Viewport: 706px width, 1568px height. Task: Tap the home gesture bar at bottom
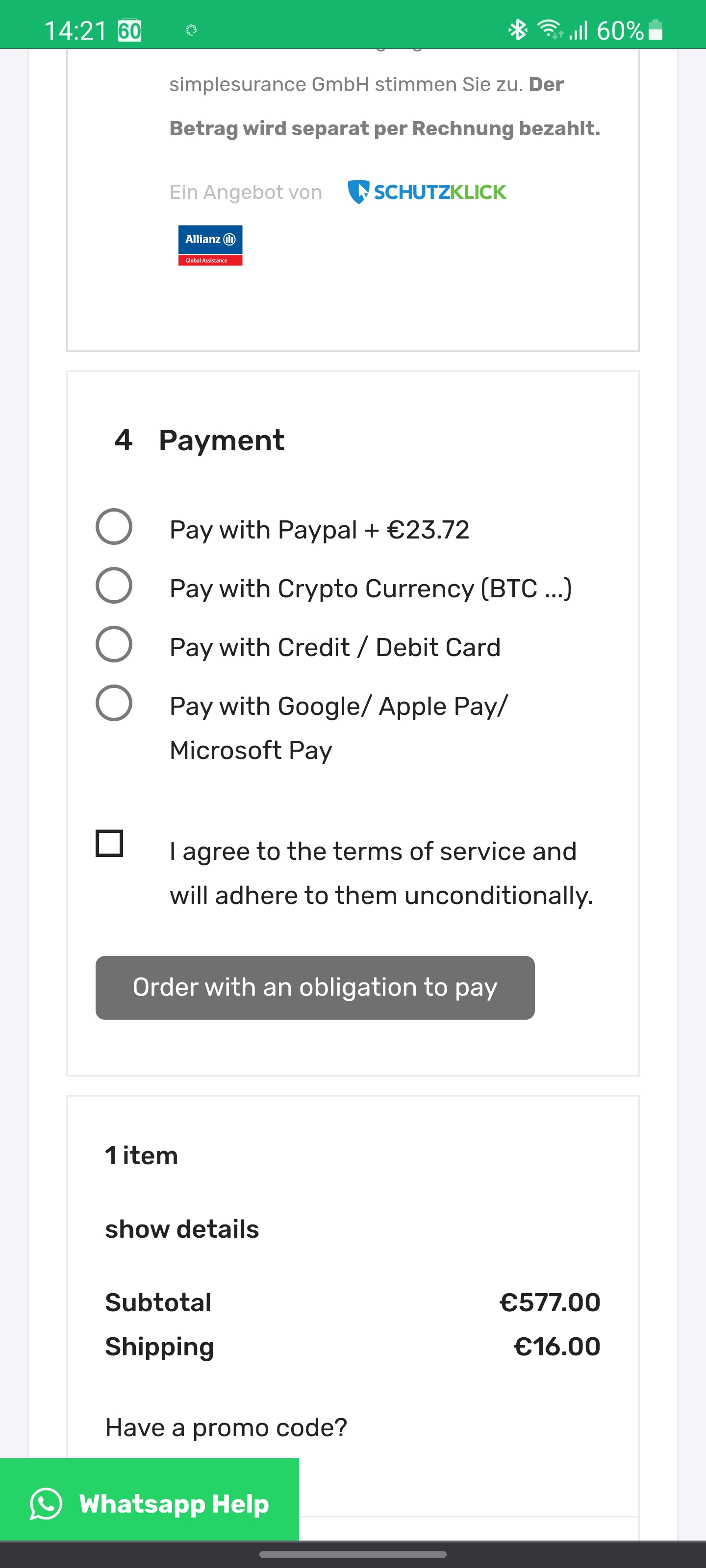(x=353, y=1555)
